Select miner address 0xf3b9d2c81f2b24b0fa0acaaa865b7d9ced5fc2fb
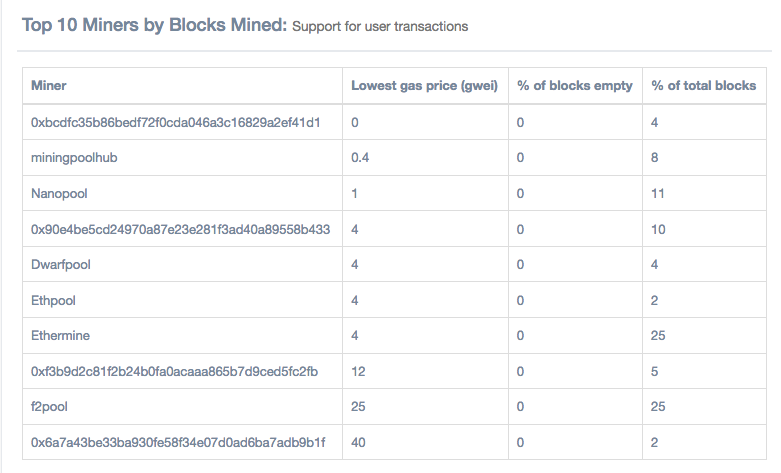Image resolution: width=781 pixels, height=473 pixels. point(174,372)
